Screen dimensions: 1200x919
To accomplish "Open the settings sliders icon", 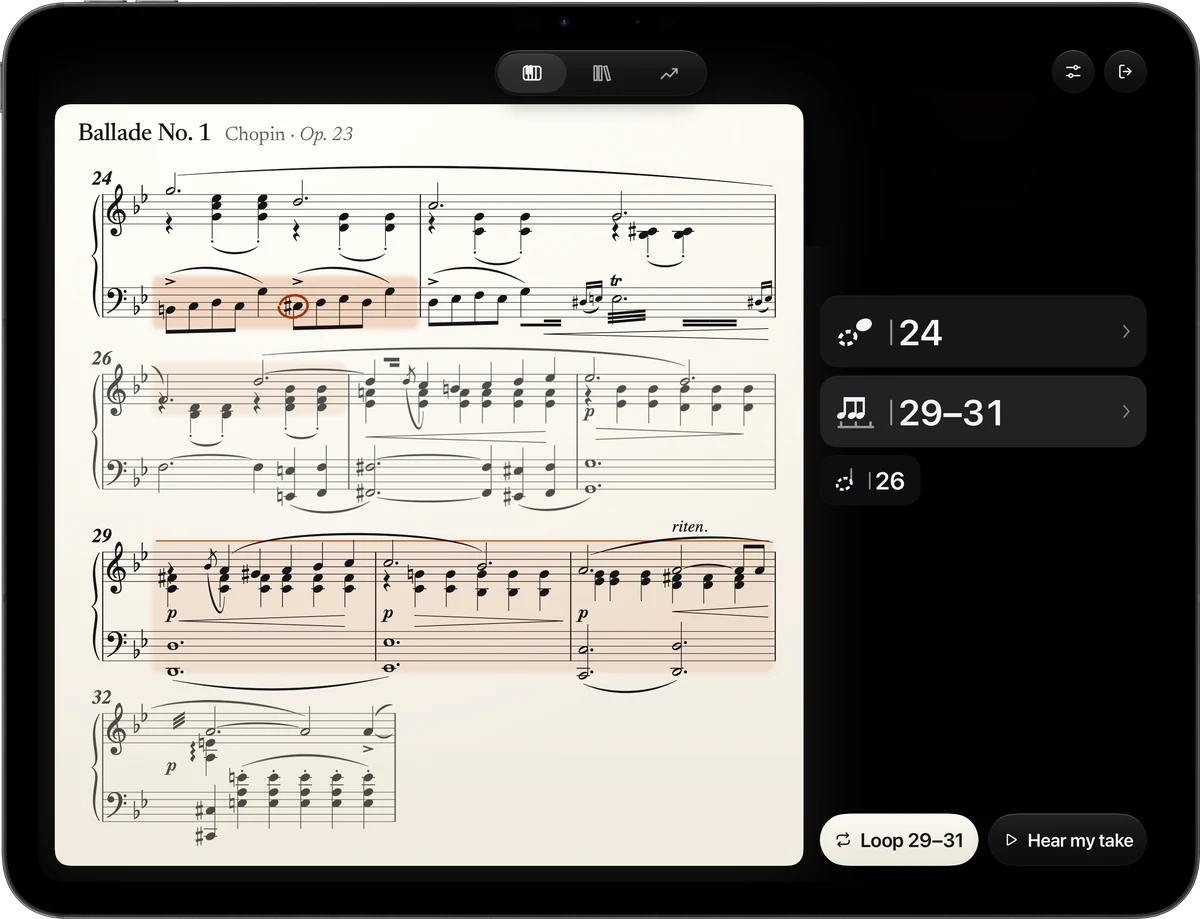I will (1073, 72).
